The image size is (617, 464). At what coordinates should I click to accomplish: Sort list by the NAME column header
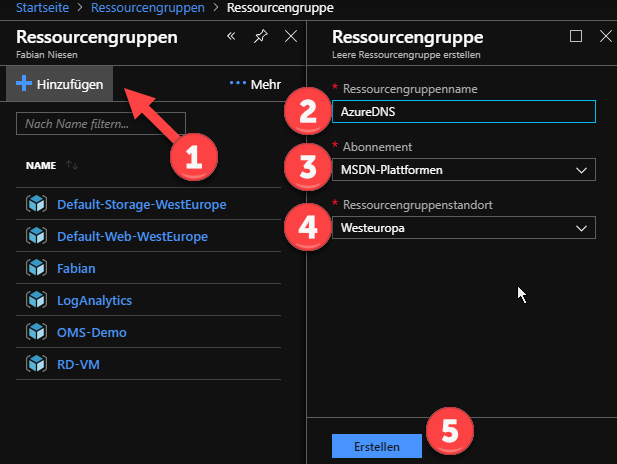(x=41, y=166)
